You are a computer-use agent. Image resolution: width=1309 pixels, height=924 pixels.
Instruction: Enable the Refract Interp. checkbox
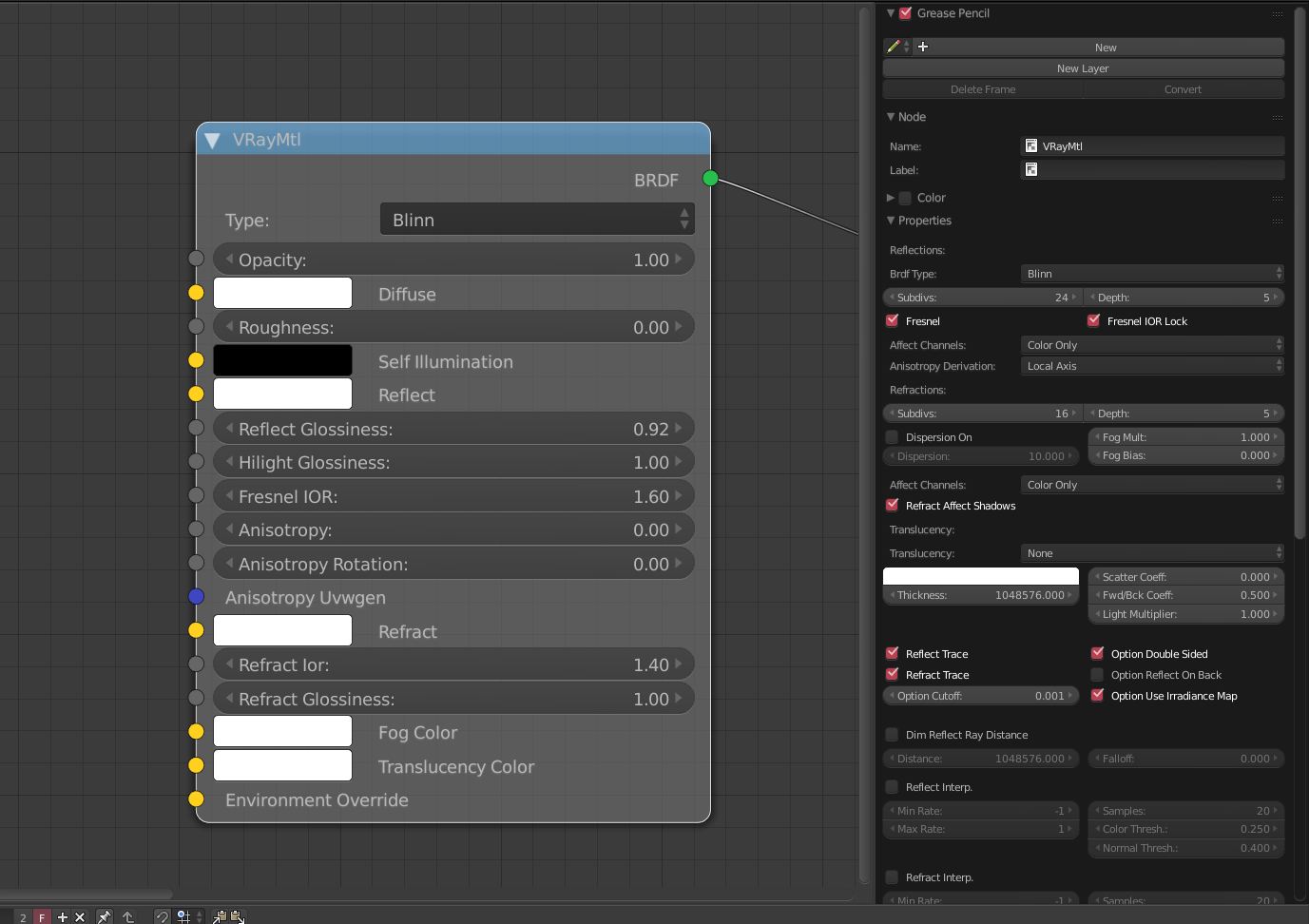[x=892, y=876]
